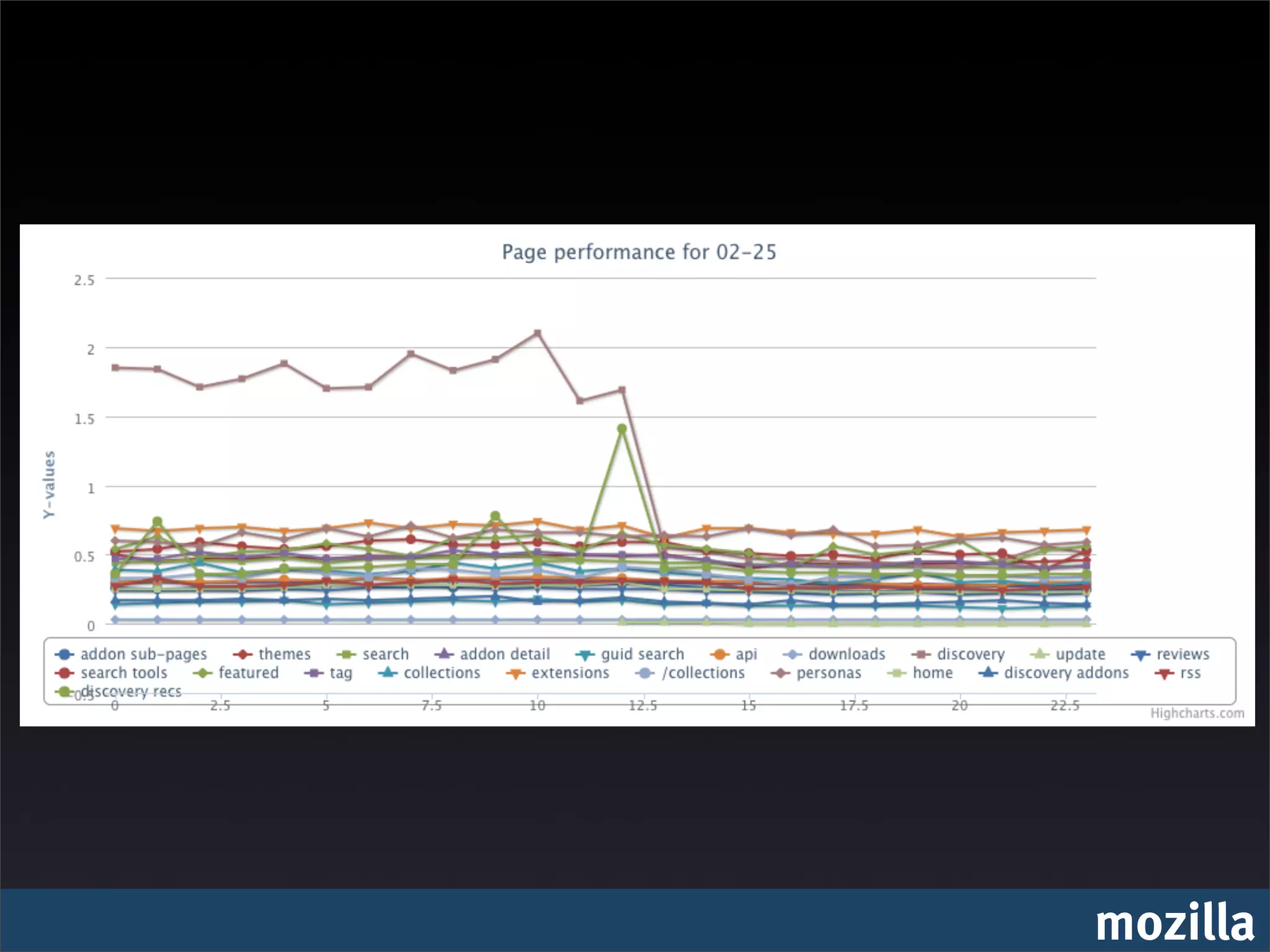Toggle the 'discovery' legend entry

click(x=970, y=654)
